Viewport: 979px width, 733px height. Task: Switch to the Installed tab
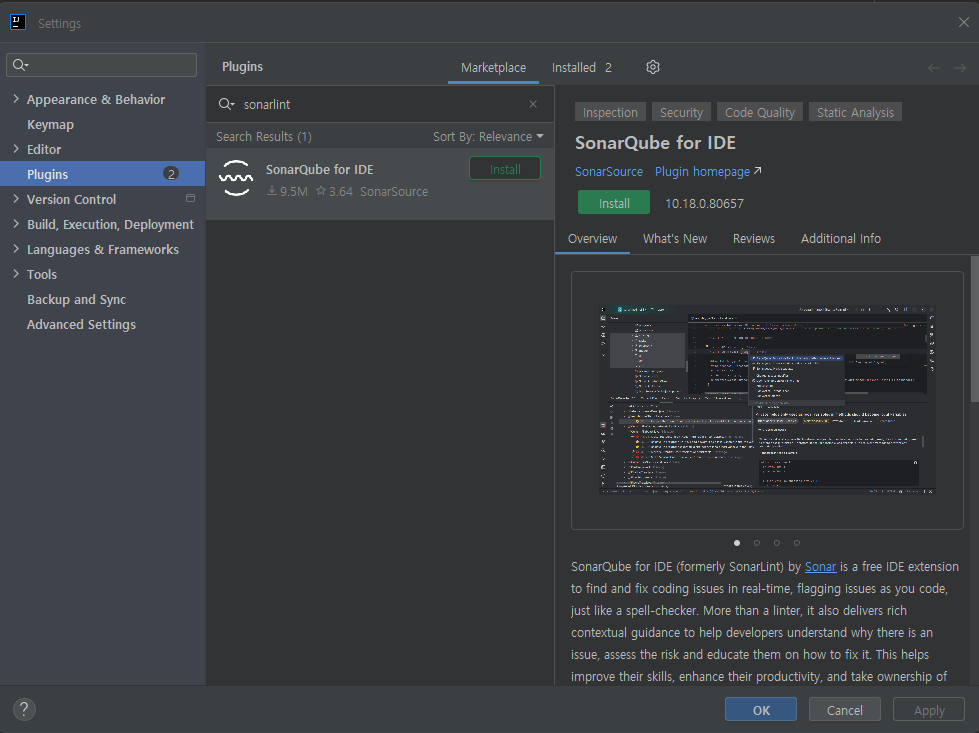click(581, 67)
